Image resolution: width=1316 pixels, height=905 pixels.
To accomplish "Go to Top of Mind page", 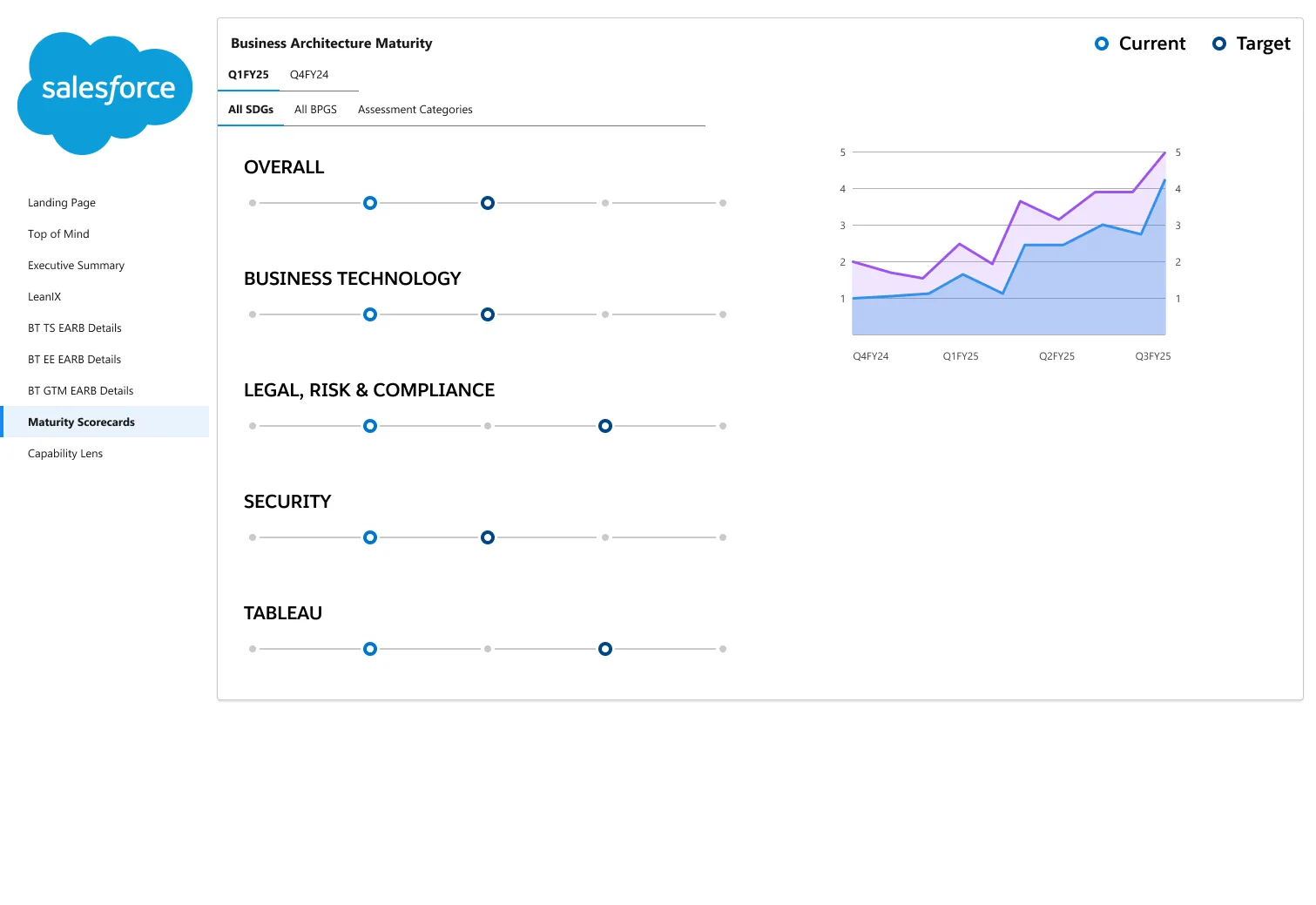I will point(58,233).
